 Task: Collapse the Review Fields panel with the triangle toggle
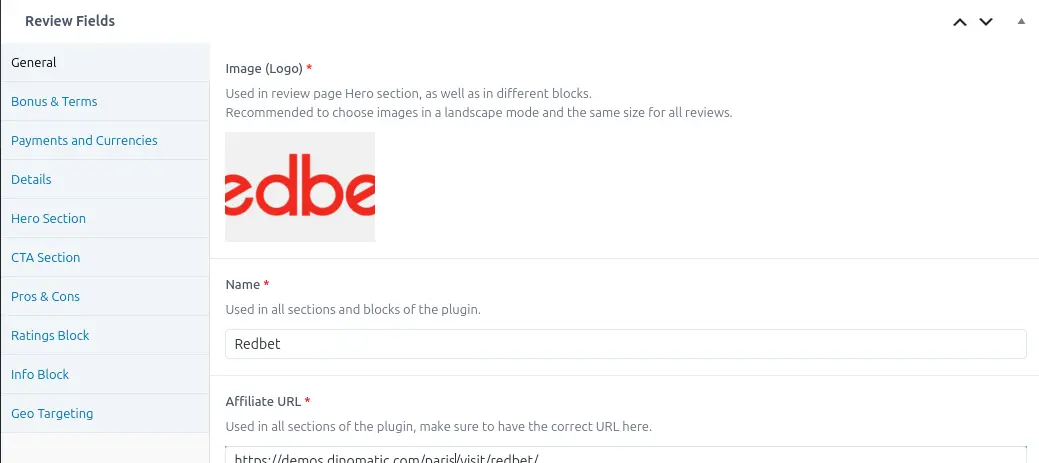pos(1021,21)
